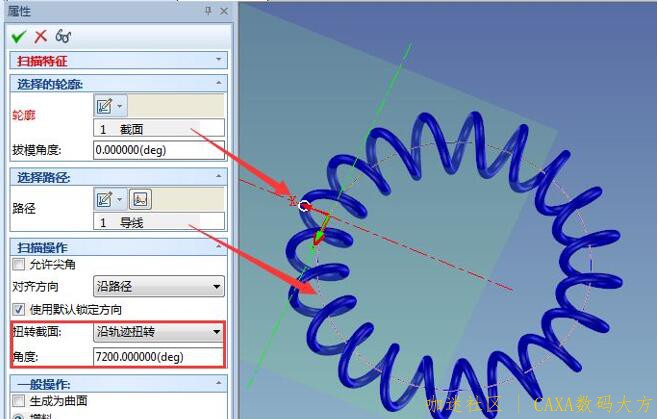Click the 轮廓 sketch edit icon
Screen dimensions: 658x419
(104, 106)
